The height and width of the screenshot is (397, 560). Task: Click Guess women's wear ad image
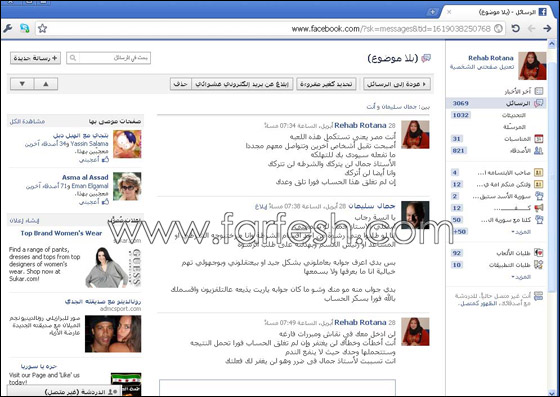[x=113, y=267]
